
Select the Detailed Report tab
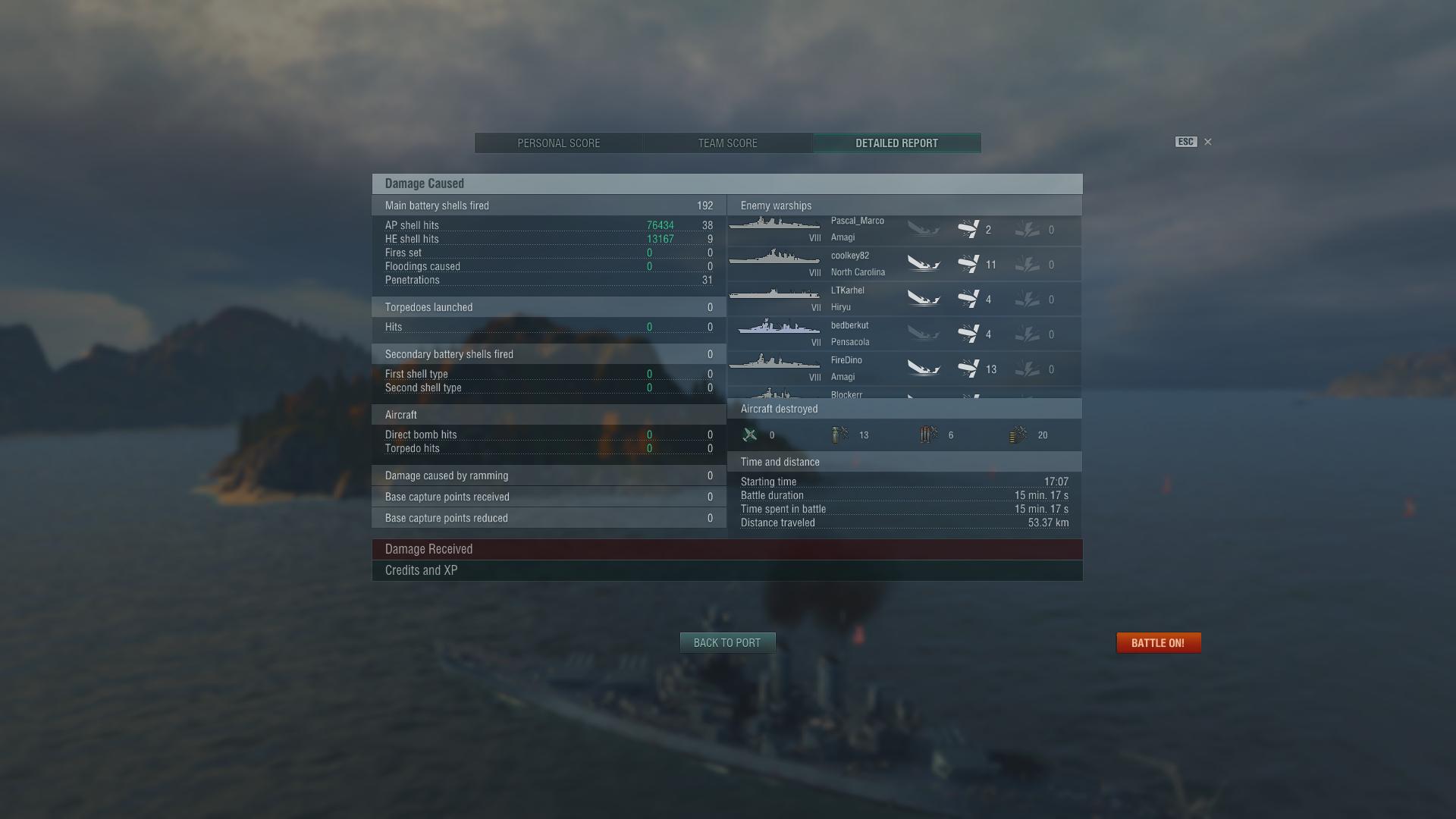pyautogui.click(x=897, y=143)
